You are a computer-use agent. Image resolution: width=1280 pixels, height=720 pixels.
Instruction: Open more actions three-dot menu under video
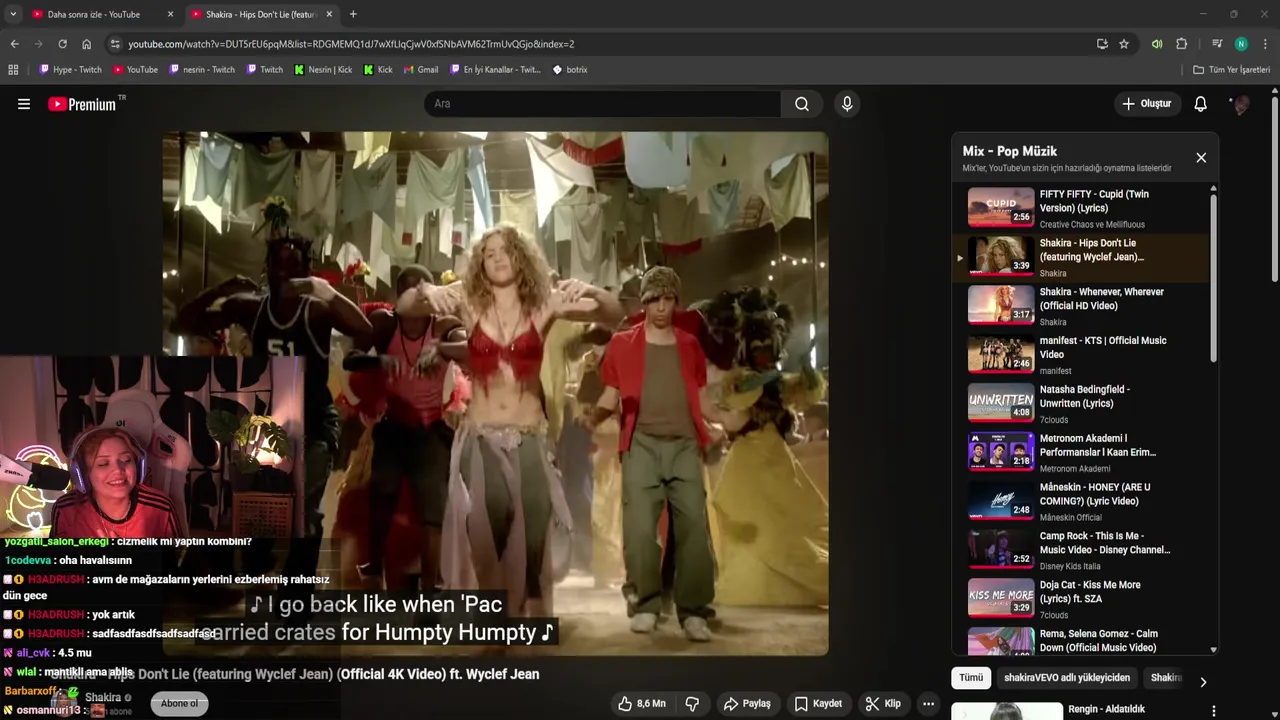(928, 704)
